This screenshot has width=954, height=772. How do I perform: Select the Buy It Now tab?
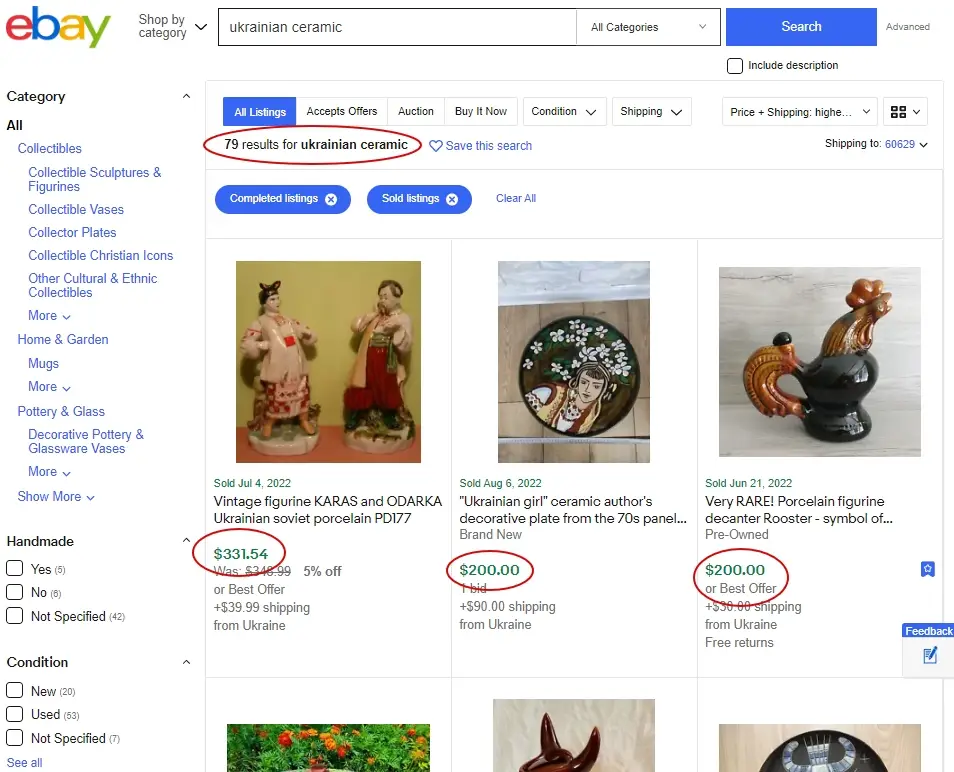tap(481, 111)
